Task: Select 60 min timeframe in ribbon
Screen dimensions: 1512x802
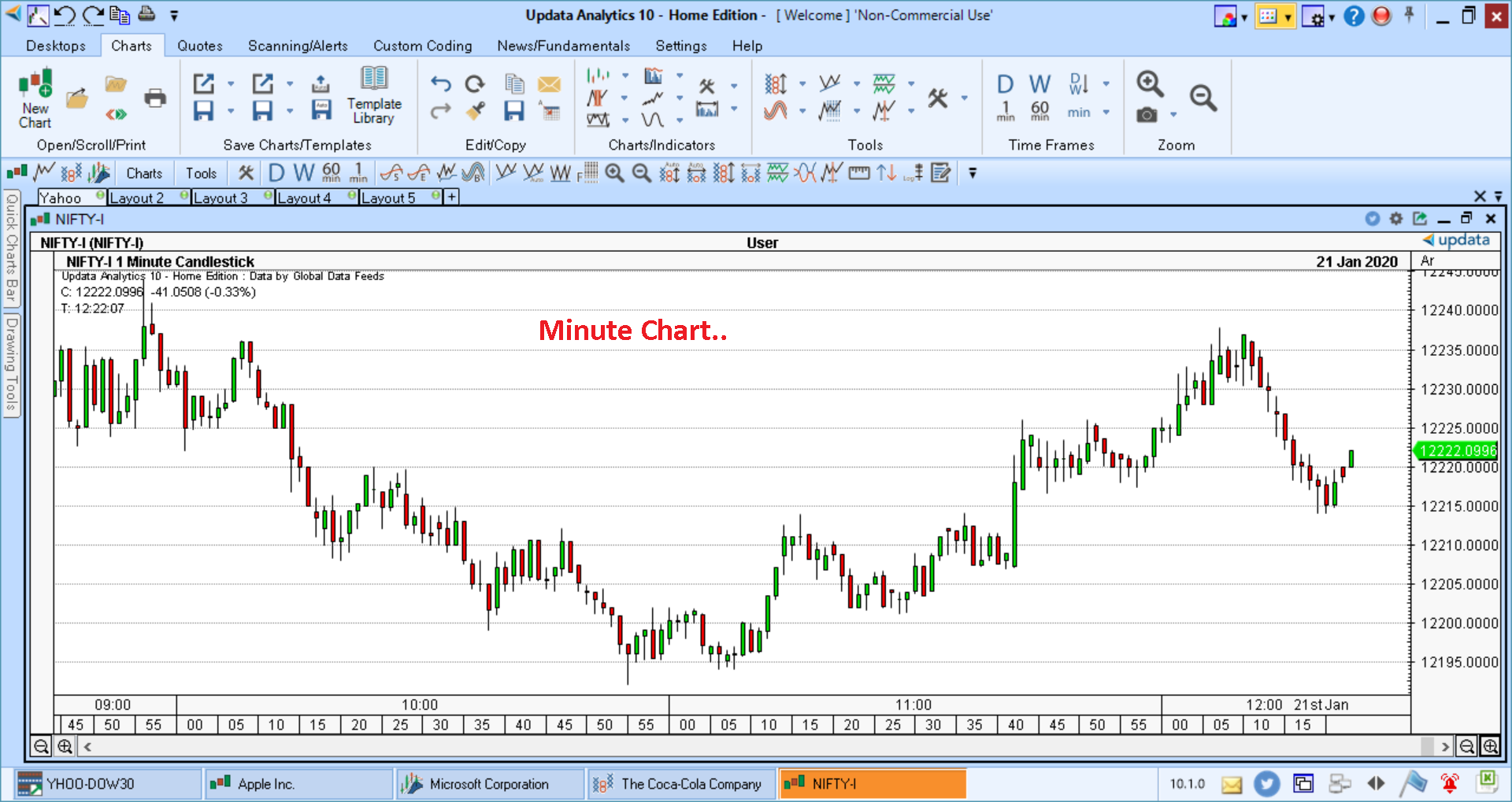Action: point(1039,110)
